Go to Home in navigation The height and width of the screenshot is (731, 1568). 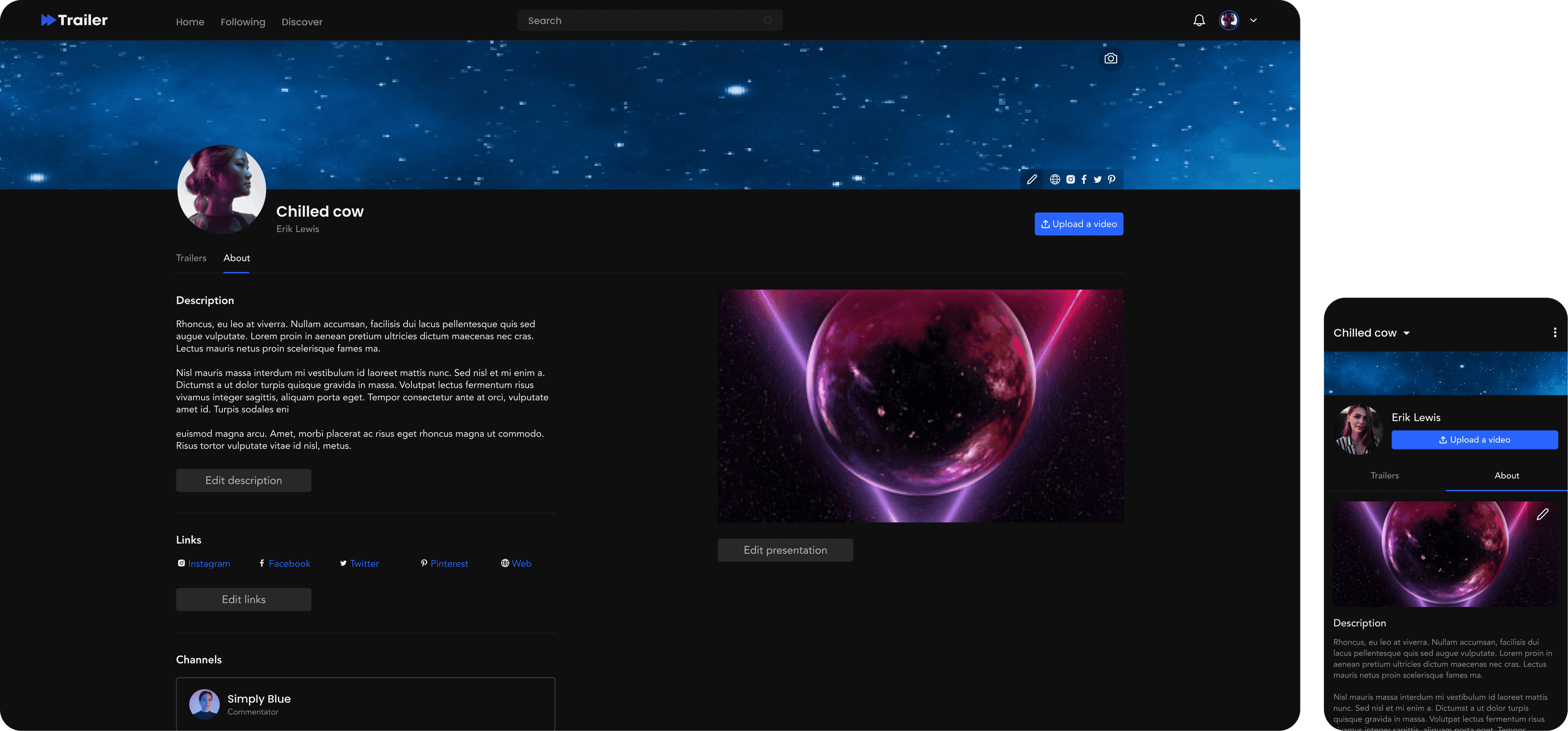(x=190, y=22)
